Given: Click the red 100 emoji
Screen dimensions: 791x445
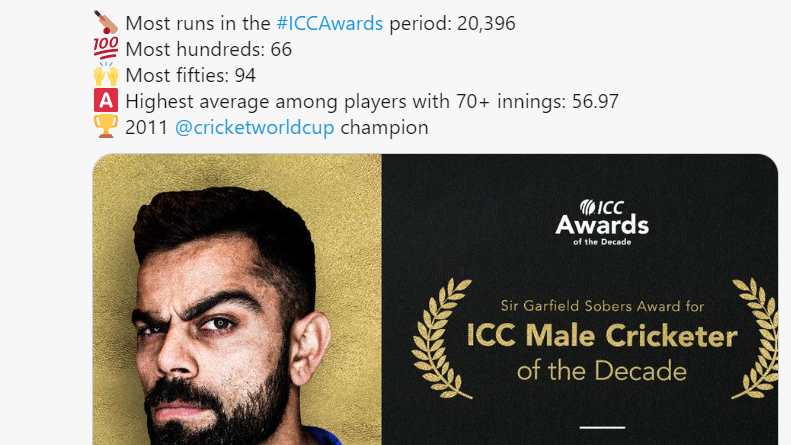Looking at the screenshot, I should pyautogui.click(x=106, y=49).
